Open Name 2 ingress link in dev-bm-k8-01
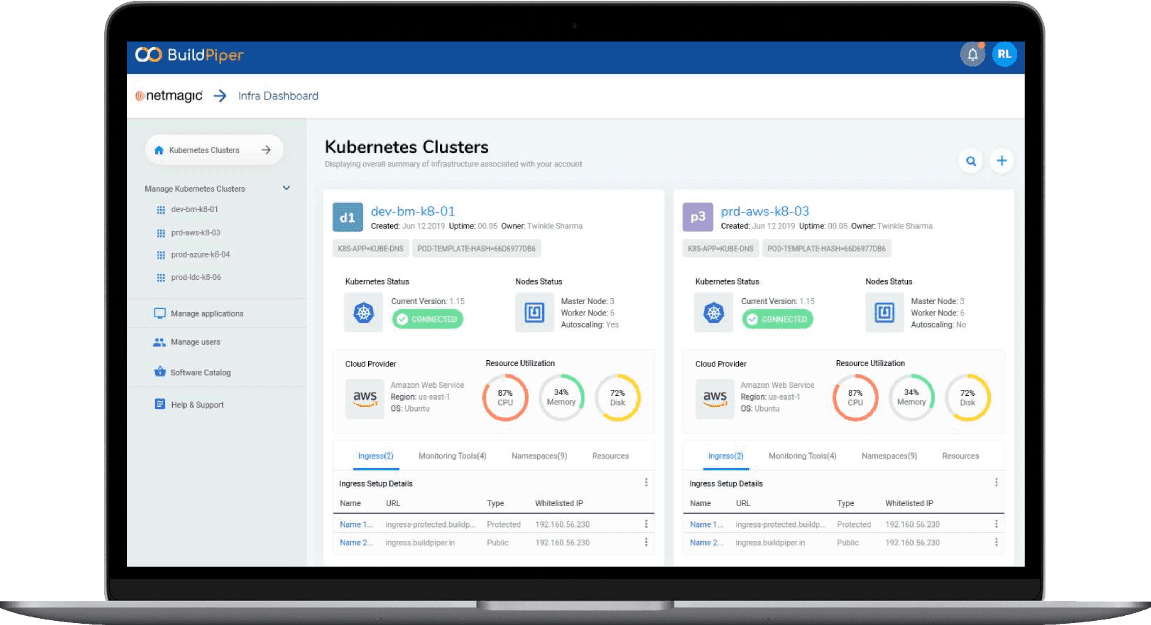 [x=356, y=543]
